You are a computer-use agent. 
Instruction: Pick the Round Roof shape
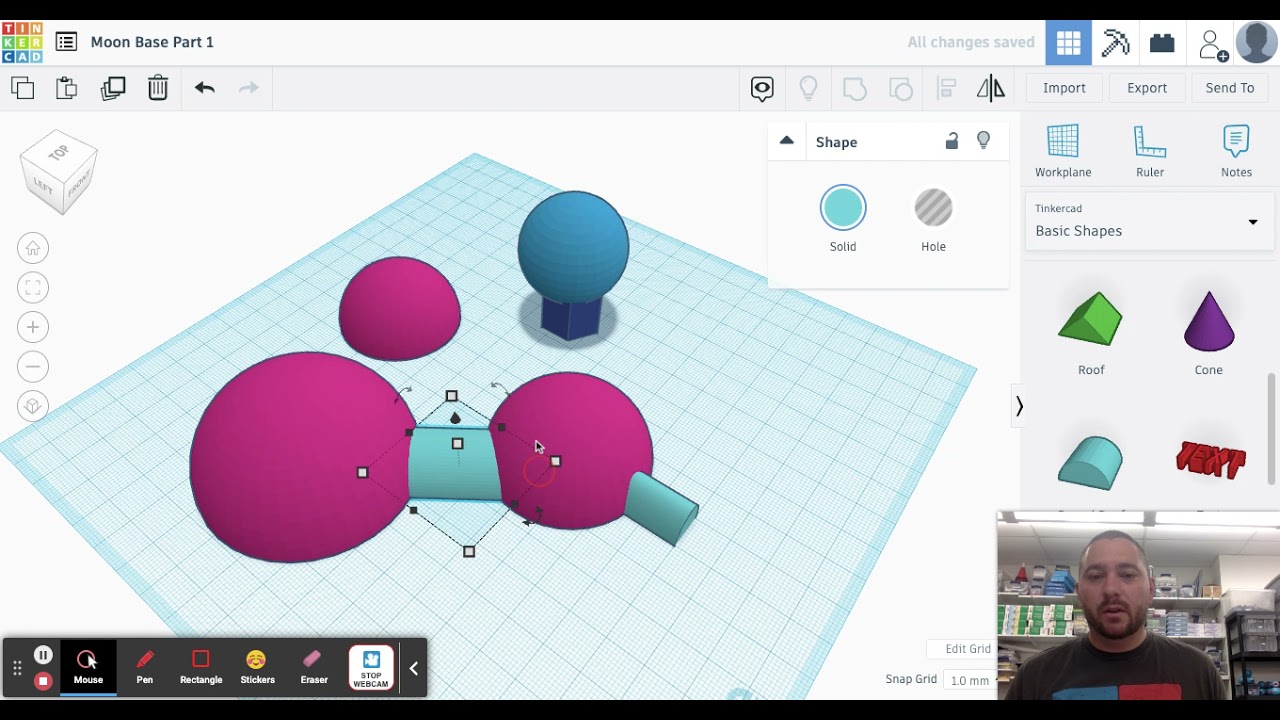pos(1090,464)
